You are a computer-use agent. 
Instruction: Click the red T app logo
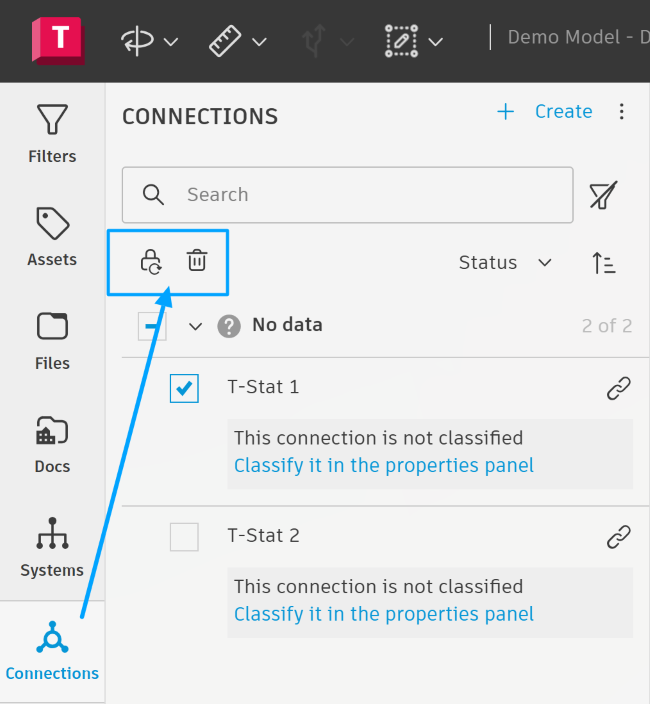pos(57,40)
